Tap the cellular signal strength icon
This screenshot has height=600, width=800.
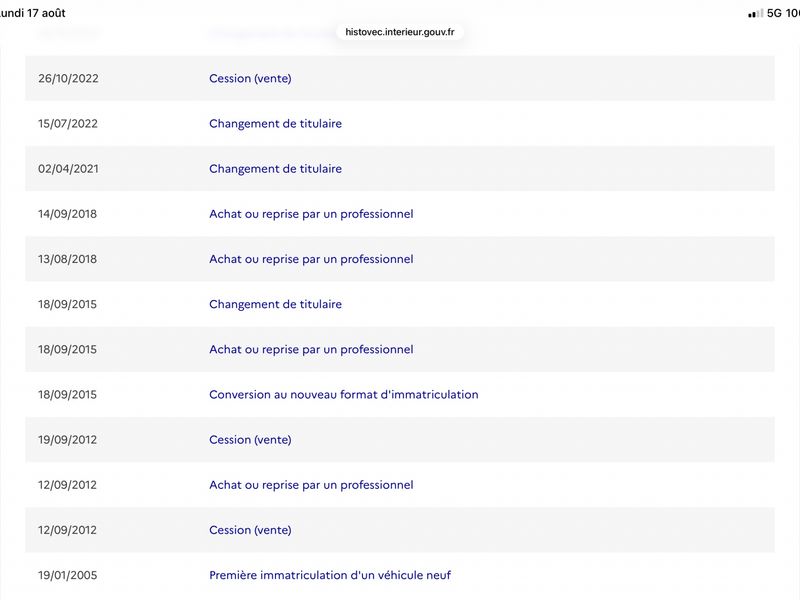click(756, 13)
